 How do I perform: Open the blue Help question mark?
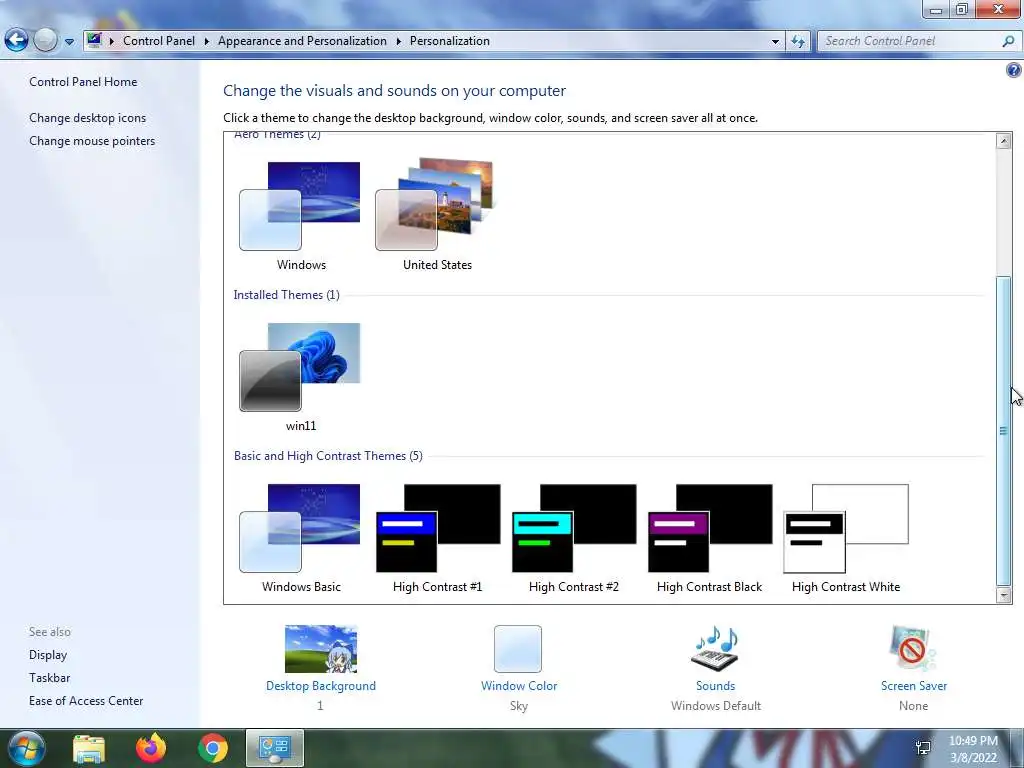1014,69
